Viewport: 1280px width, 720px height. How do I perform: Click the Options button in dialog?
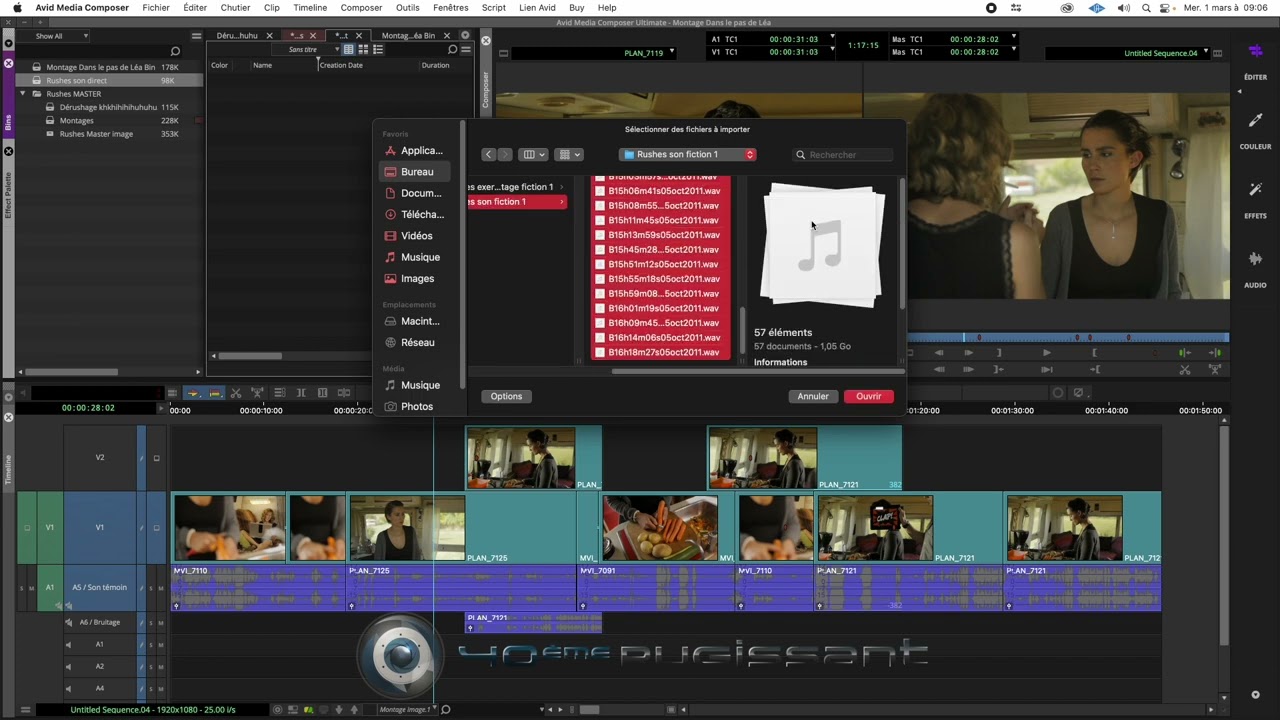(506, 396)
